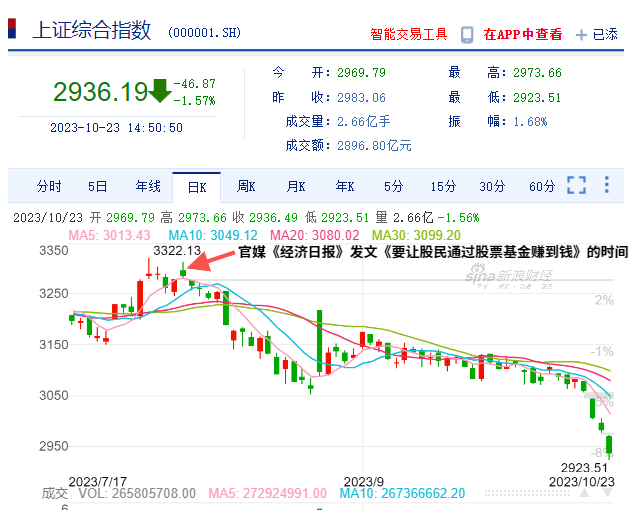Click the 最低 value 2923.51 in header

click(537, 98)
